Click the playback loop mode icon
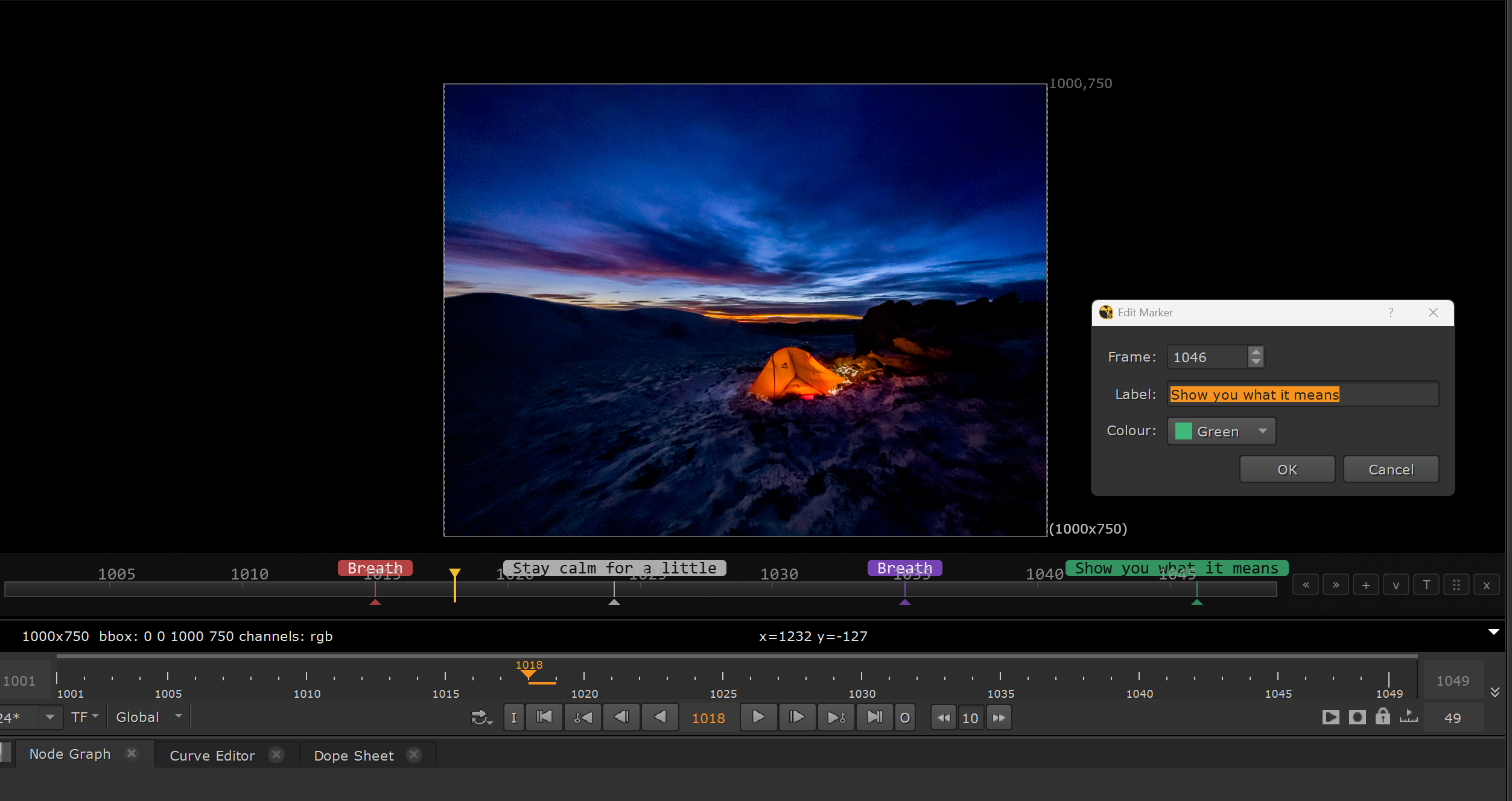The width and height of the screenshot is (1512, 801). tap(481, 717)
